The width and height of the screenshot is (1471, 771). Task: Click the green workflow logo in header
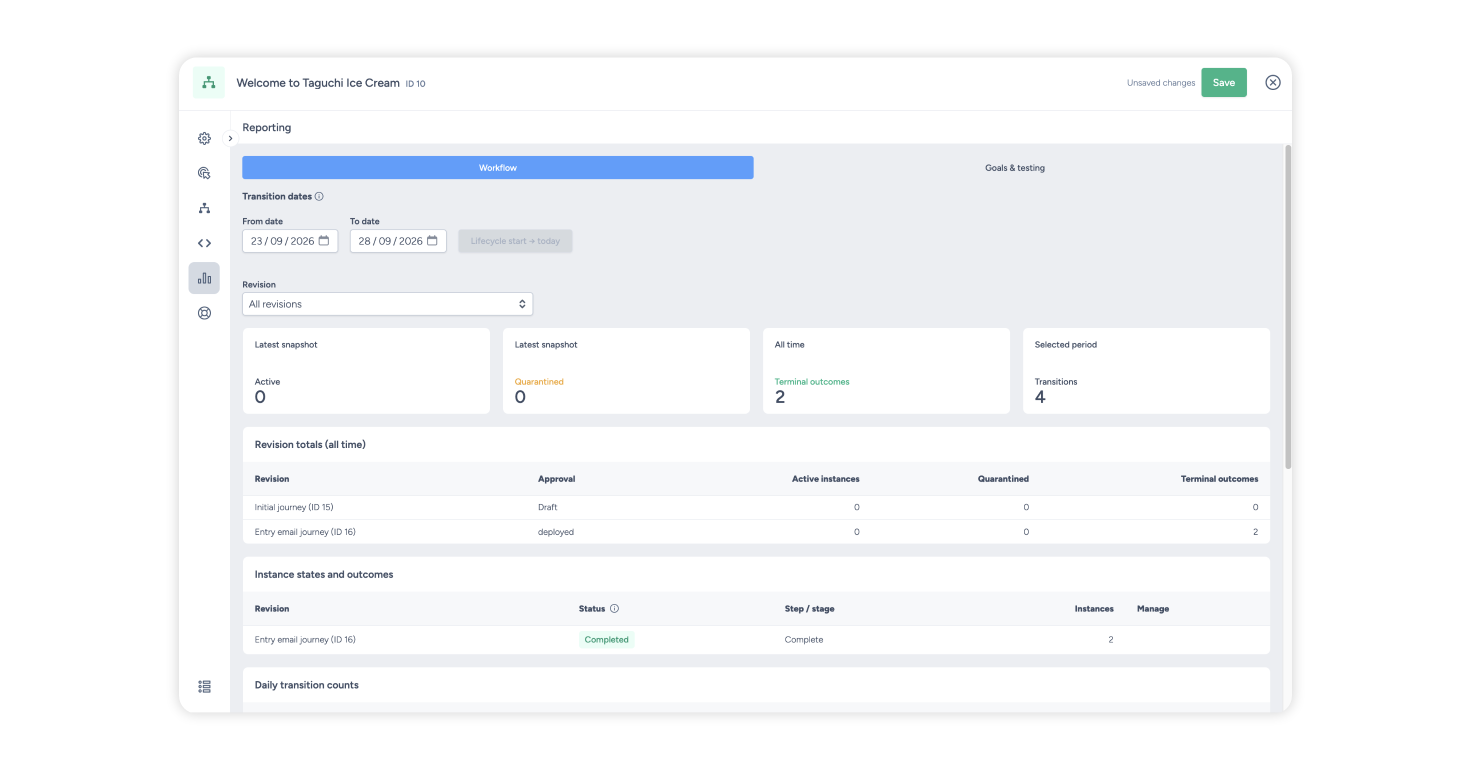coord(209,83)
